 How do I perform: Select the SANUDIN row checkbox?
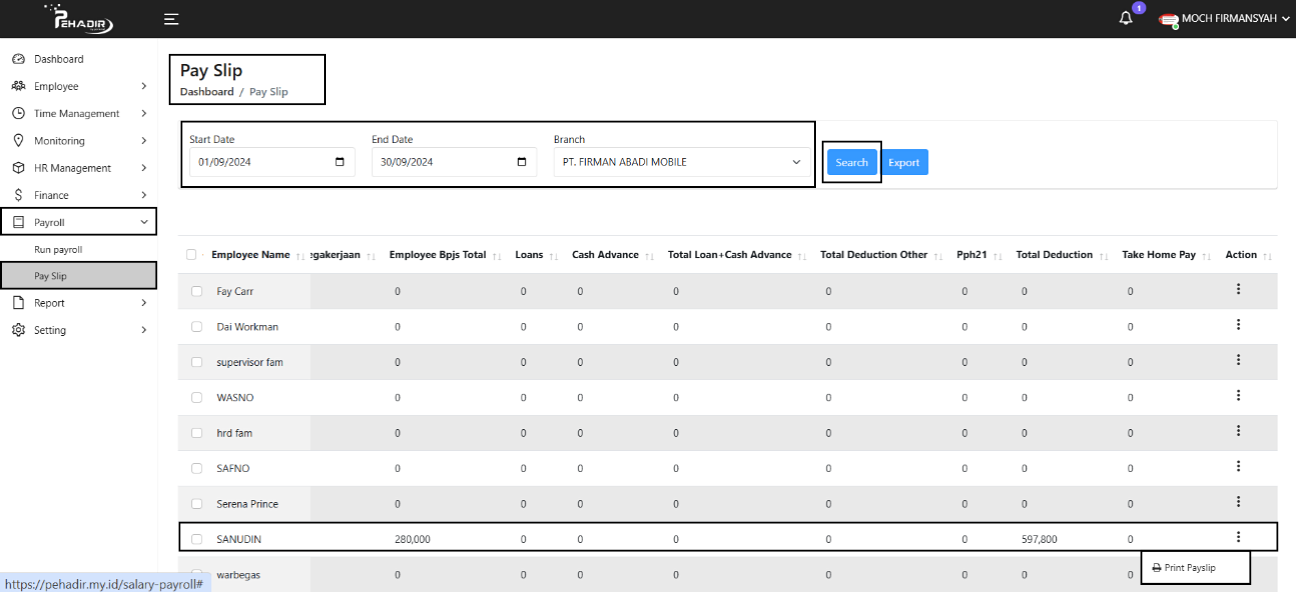click(197, 539)
